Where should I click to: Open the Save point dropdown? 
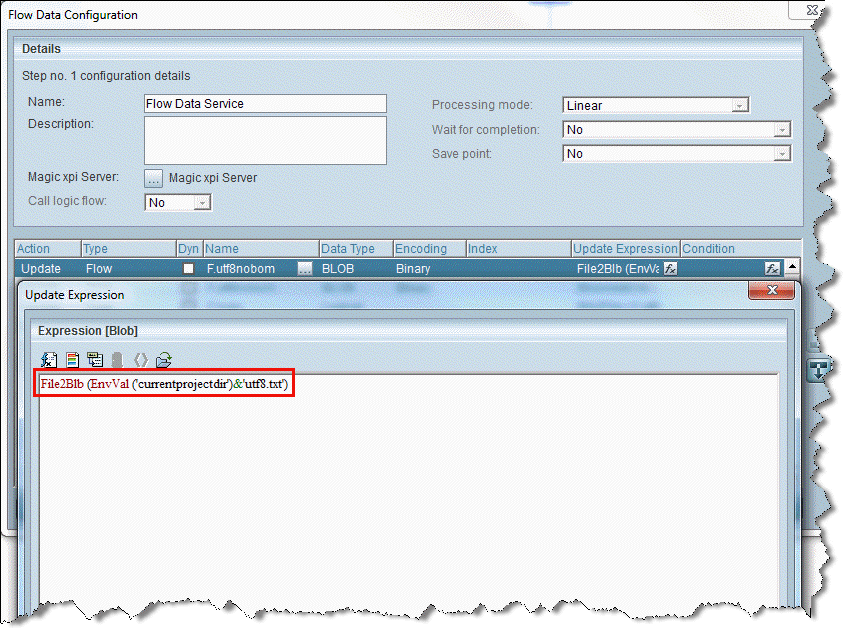(782, 154)
